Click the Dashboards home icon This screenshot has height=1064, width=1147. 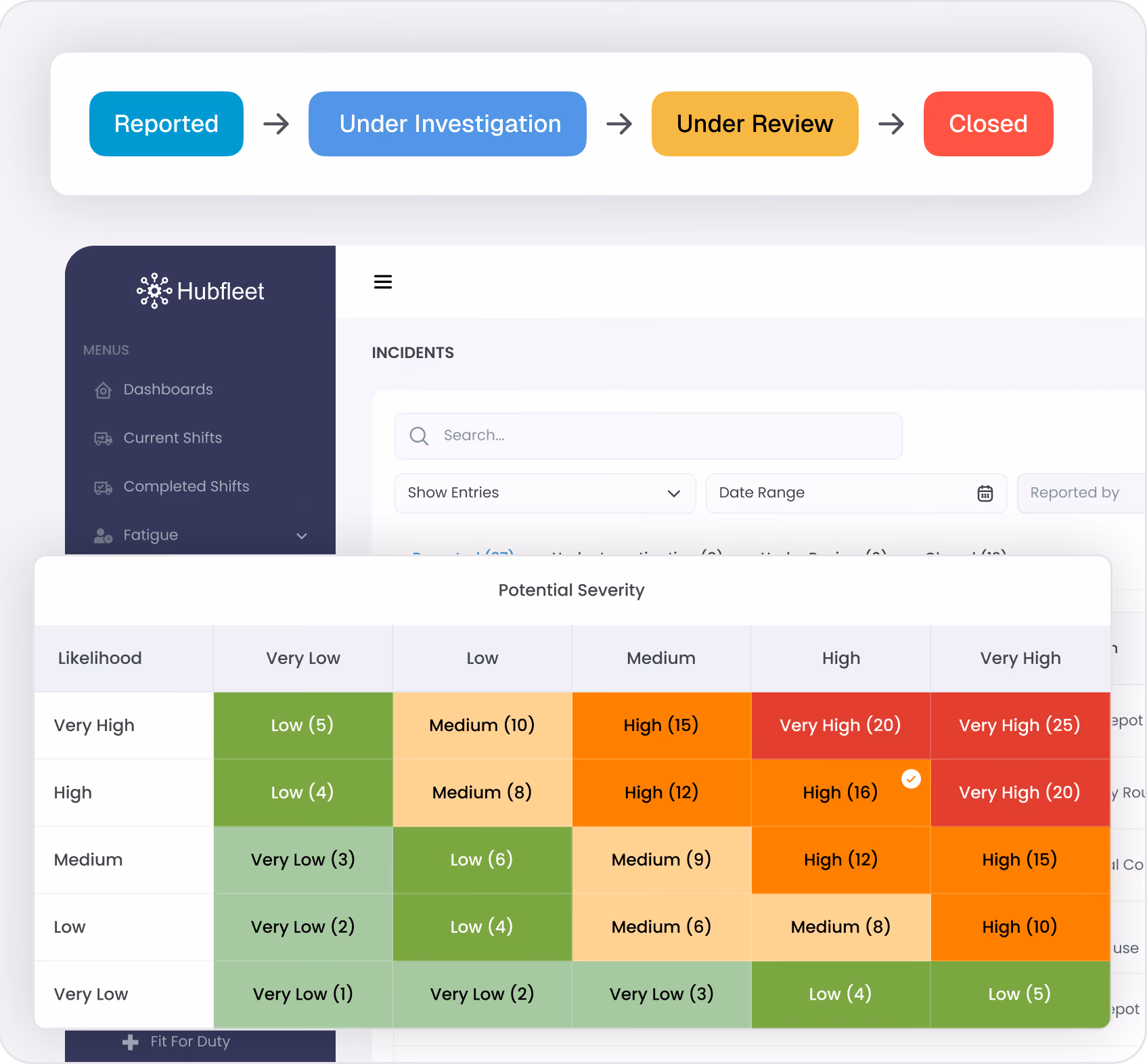(103, 390)
